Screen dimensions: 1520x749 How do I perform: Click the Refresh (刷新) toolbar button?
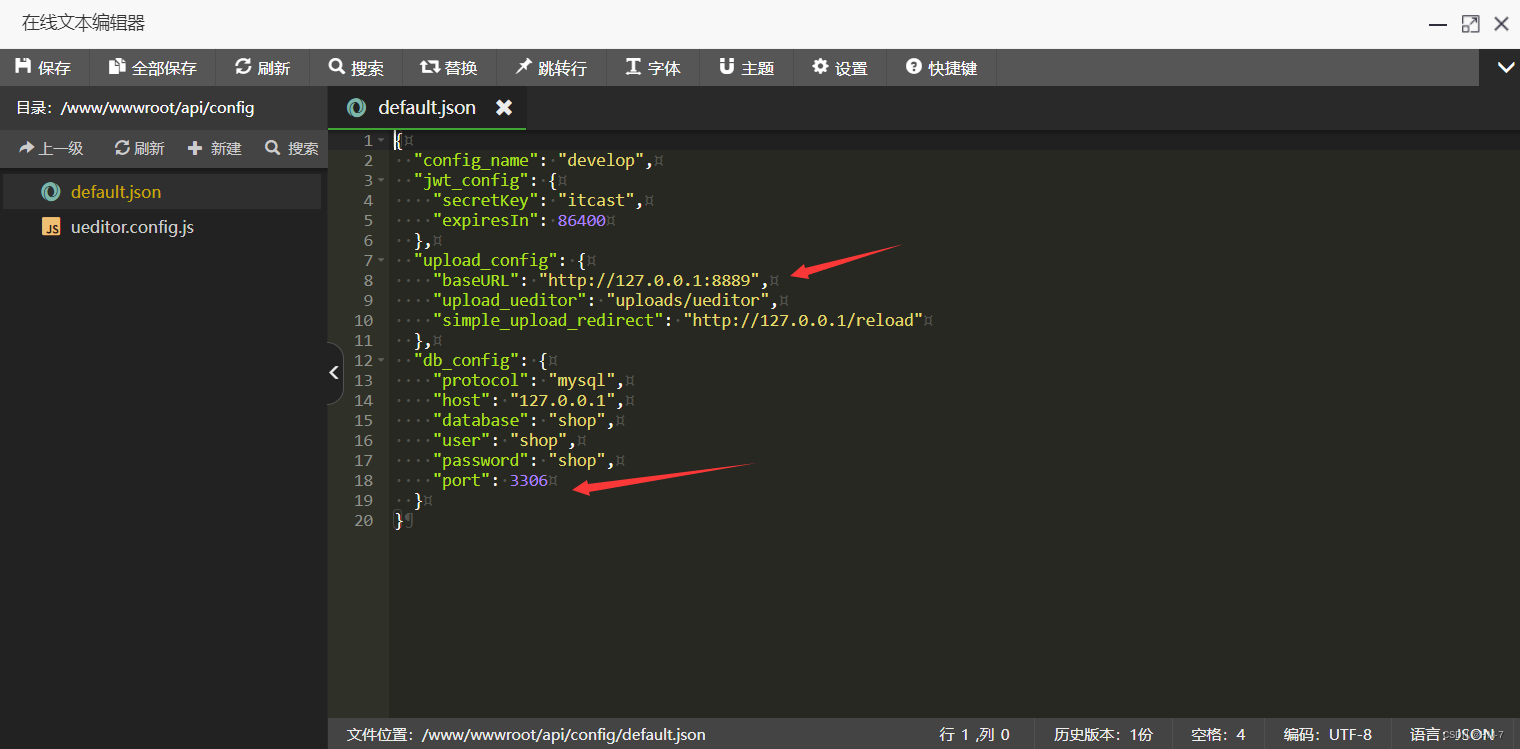(263, 68)
